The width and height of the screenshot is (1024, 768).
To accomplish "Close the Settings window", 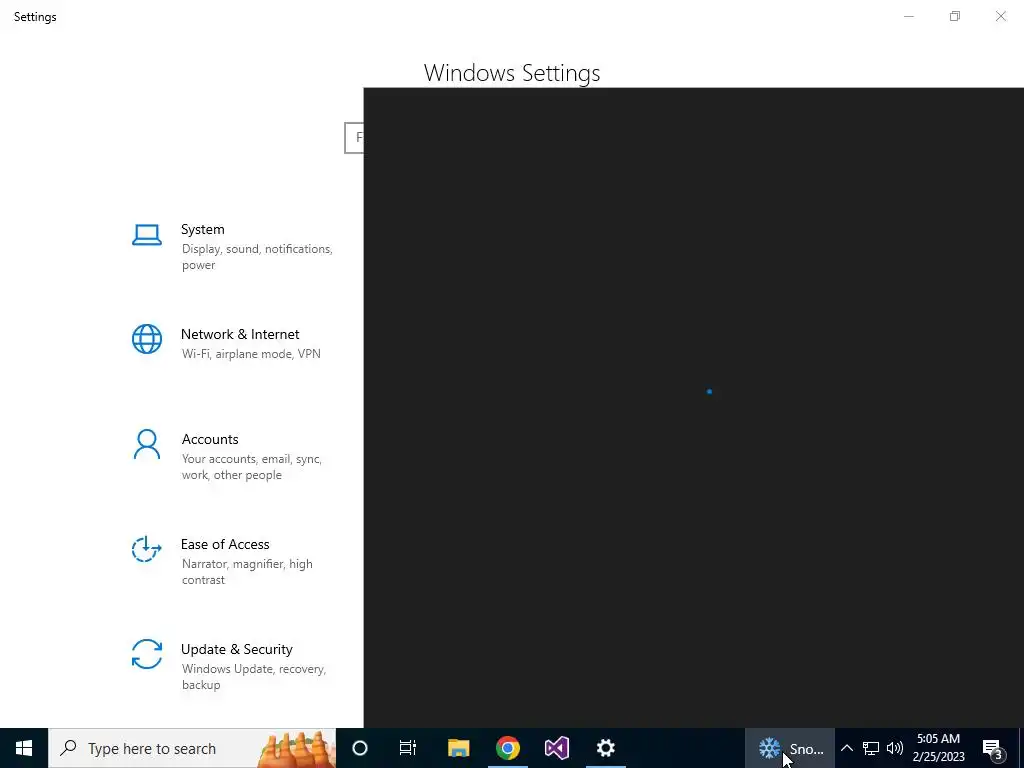I will click(x=1000, y=16).
